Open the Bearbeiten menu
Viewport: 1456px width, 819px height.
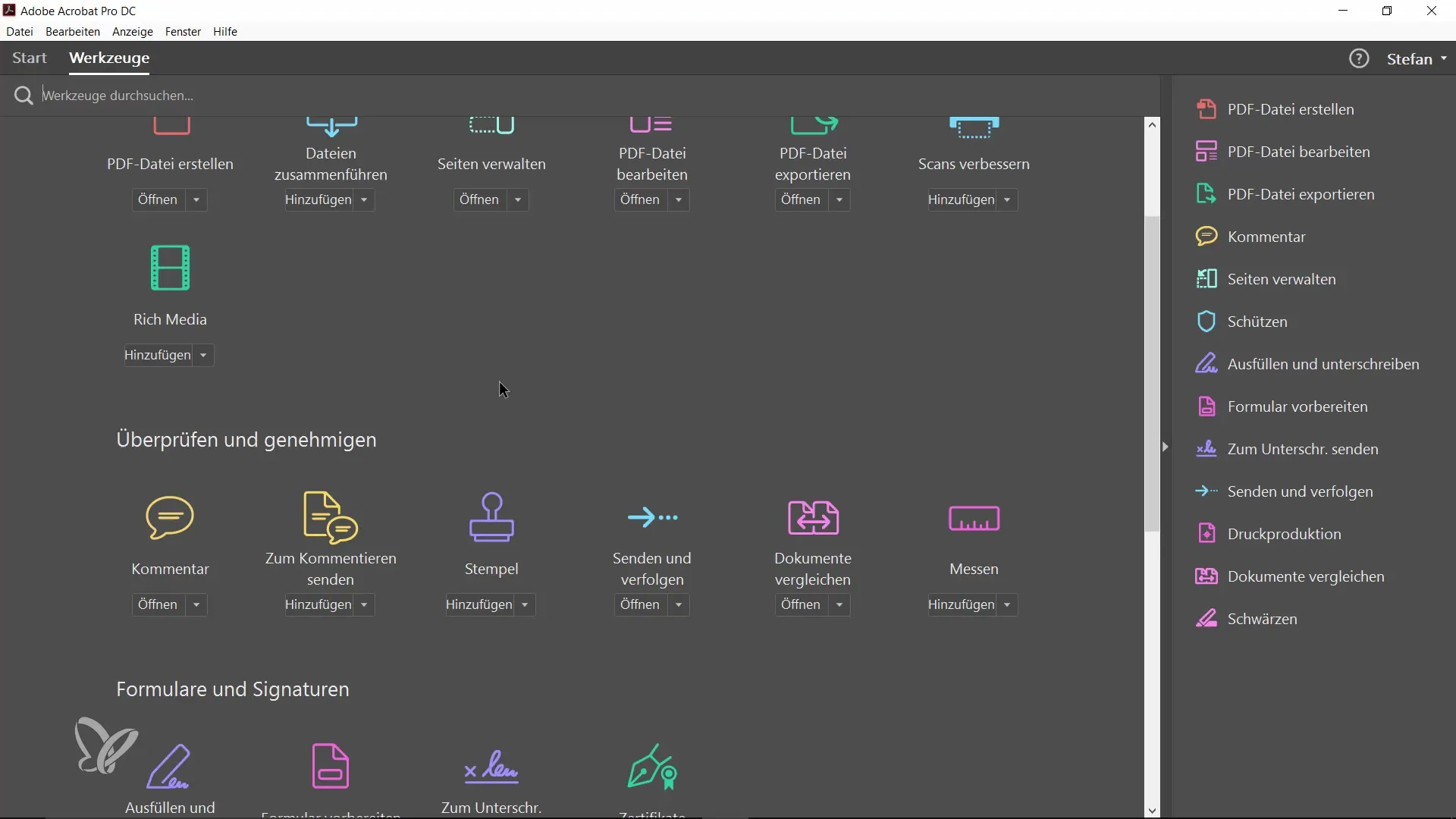(73, 32)
